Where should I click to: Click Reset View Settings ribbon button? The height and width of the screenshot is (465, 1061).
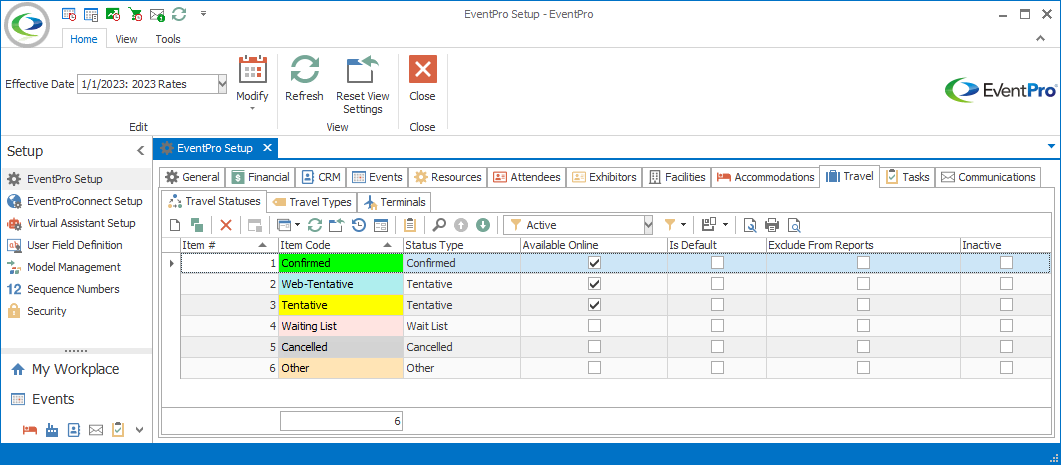[363, 85]
